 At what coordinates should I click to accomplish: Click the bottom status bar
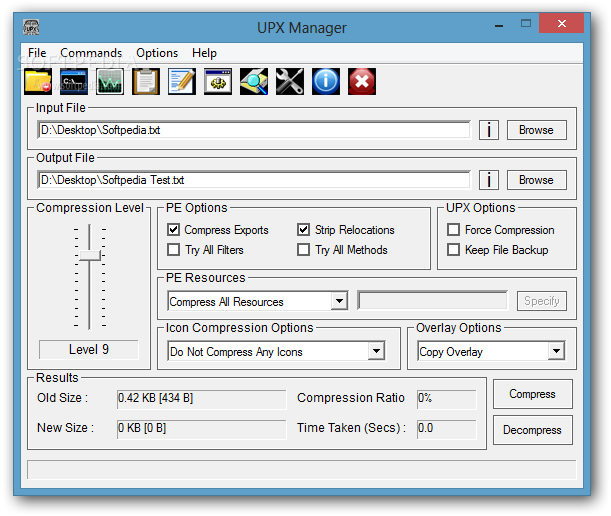click(x=302, y=470)
